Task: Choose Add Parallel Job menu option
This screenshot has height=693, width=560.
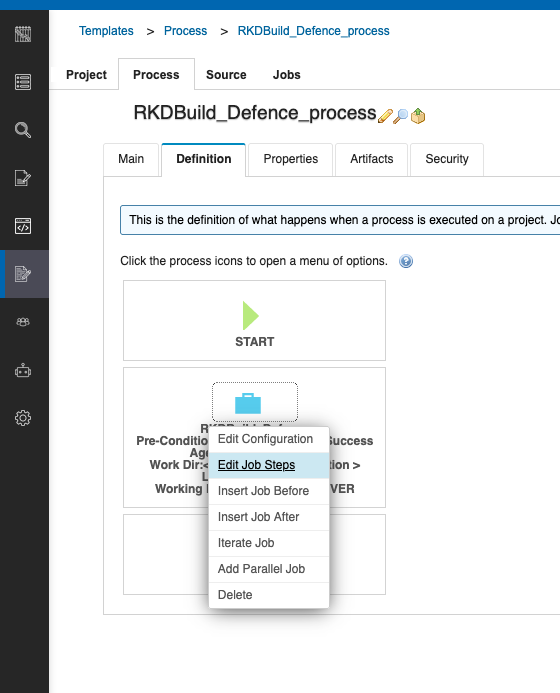Action: tap(269, 569)
